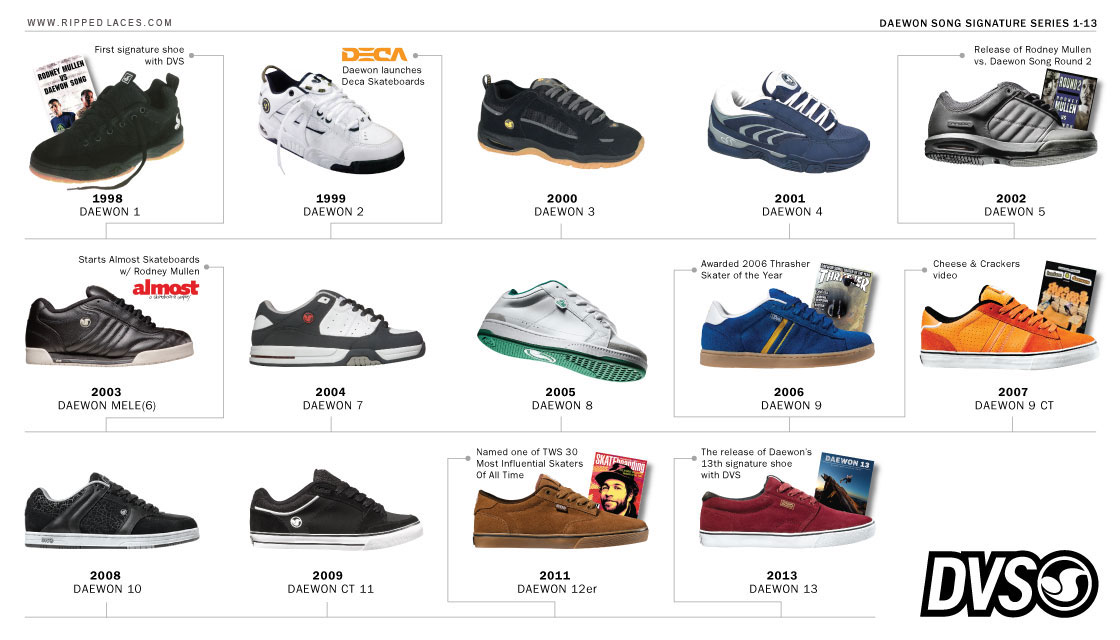The height and width of the screenshot is (640, 1120).
Task: Click the 2011 Daewon 12er label
Action: click(x=556, y=582)
